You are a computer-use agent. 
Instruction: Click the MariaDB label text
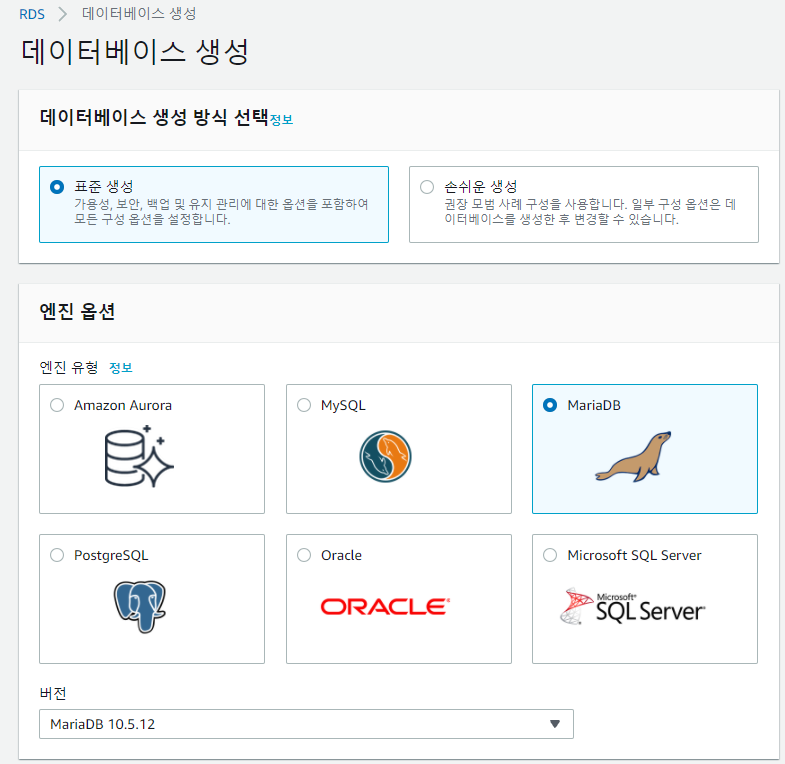(594, 405)
